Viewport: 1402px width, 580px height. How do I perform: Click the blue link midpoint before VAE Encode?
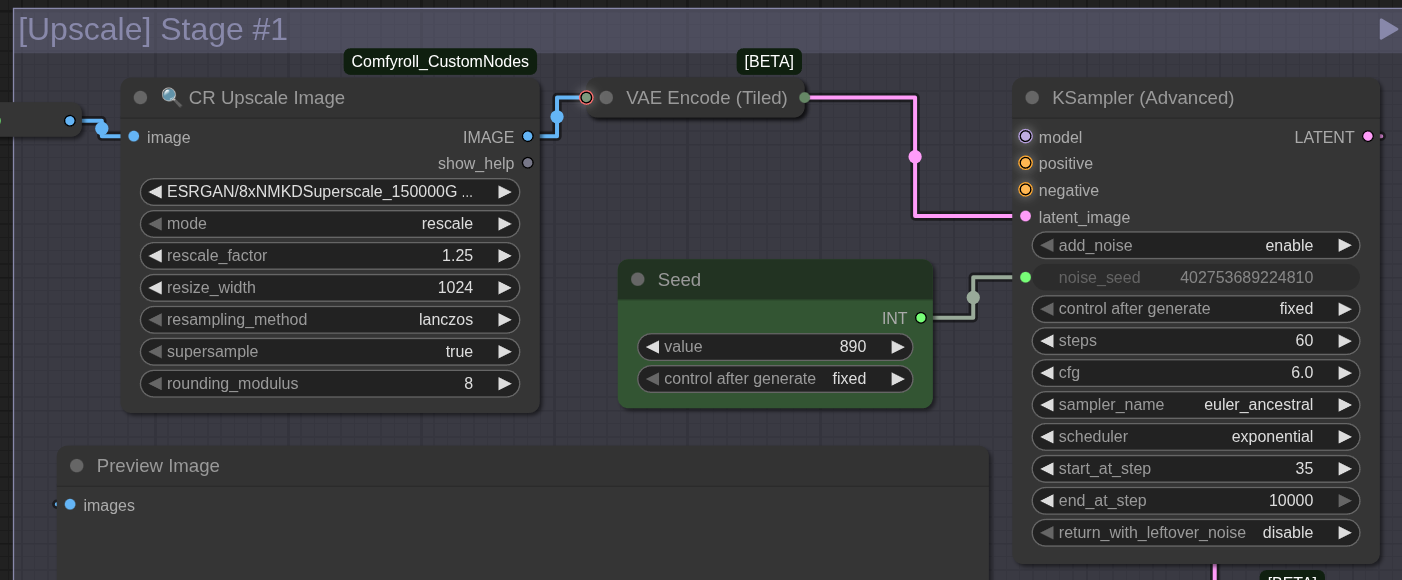[x=557, y=117]
